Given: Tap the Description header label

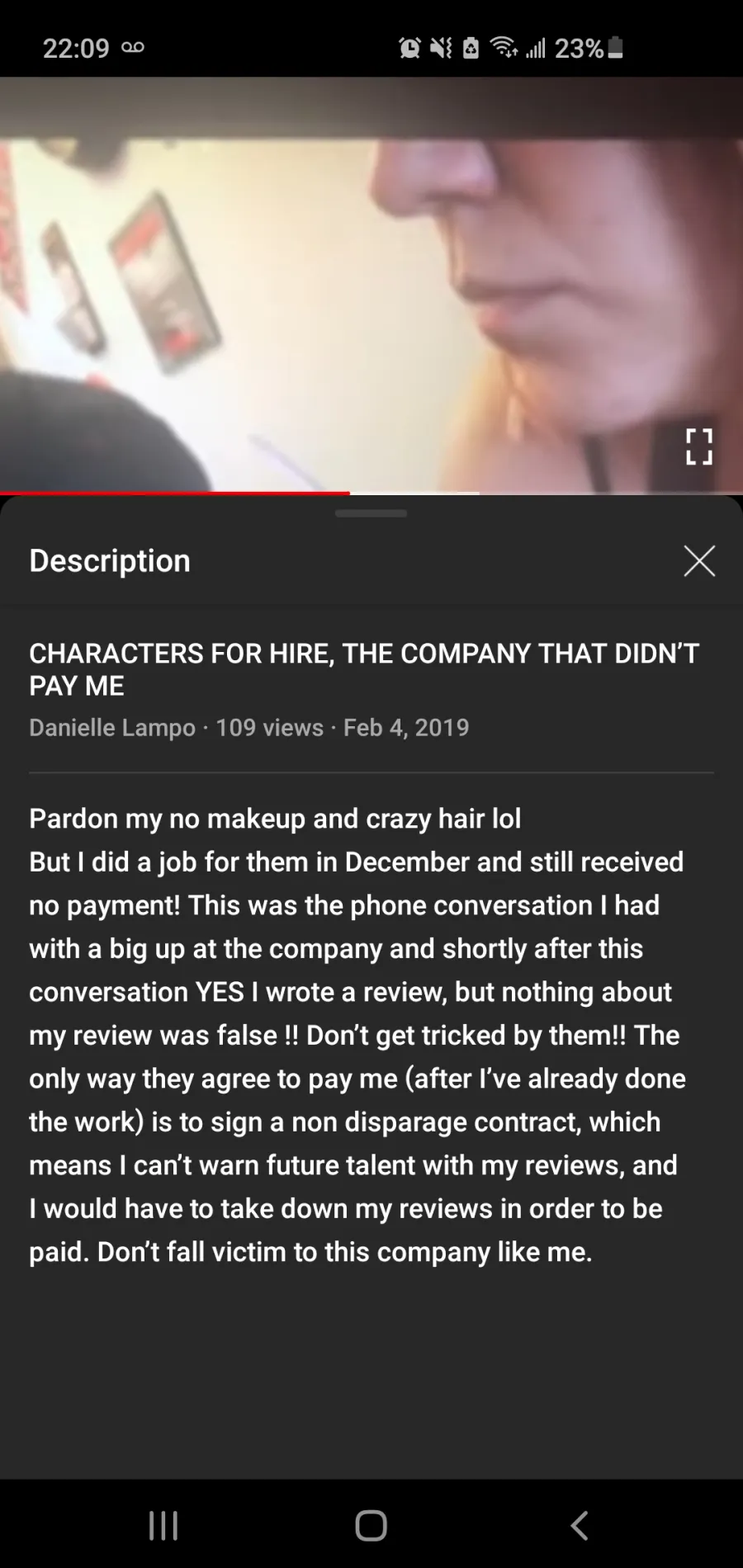Looking at the screenshot, I should point(110,560).
